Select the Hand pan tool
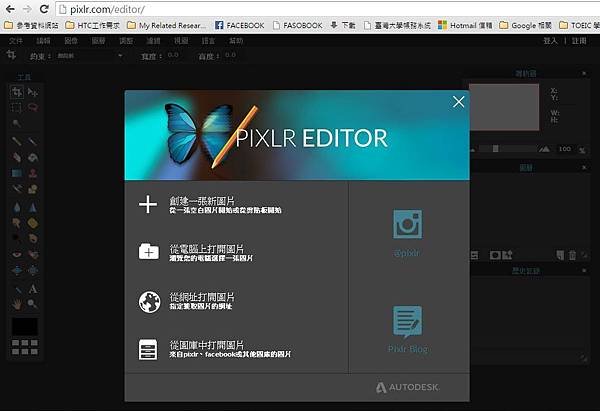Viewport: 600px width, 411px height. [x=16, y=304]
